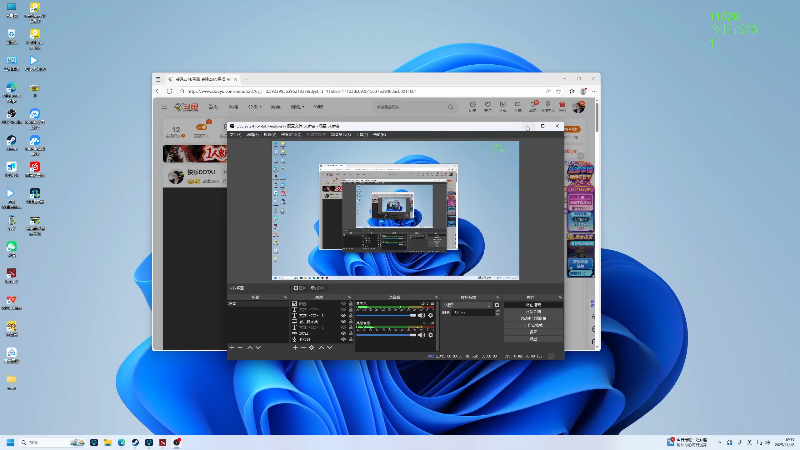The width and height of the screenshot is (800, 450).
Task: Remove the selected source in OBS Sources dock
Action: (x=304, y=347)
